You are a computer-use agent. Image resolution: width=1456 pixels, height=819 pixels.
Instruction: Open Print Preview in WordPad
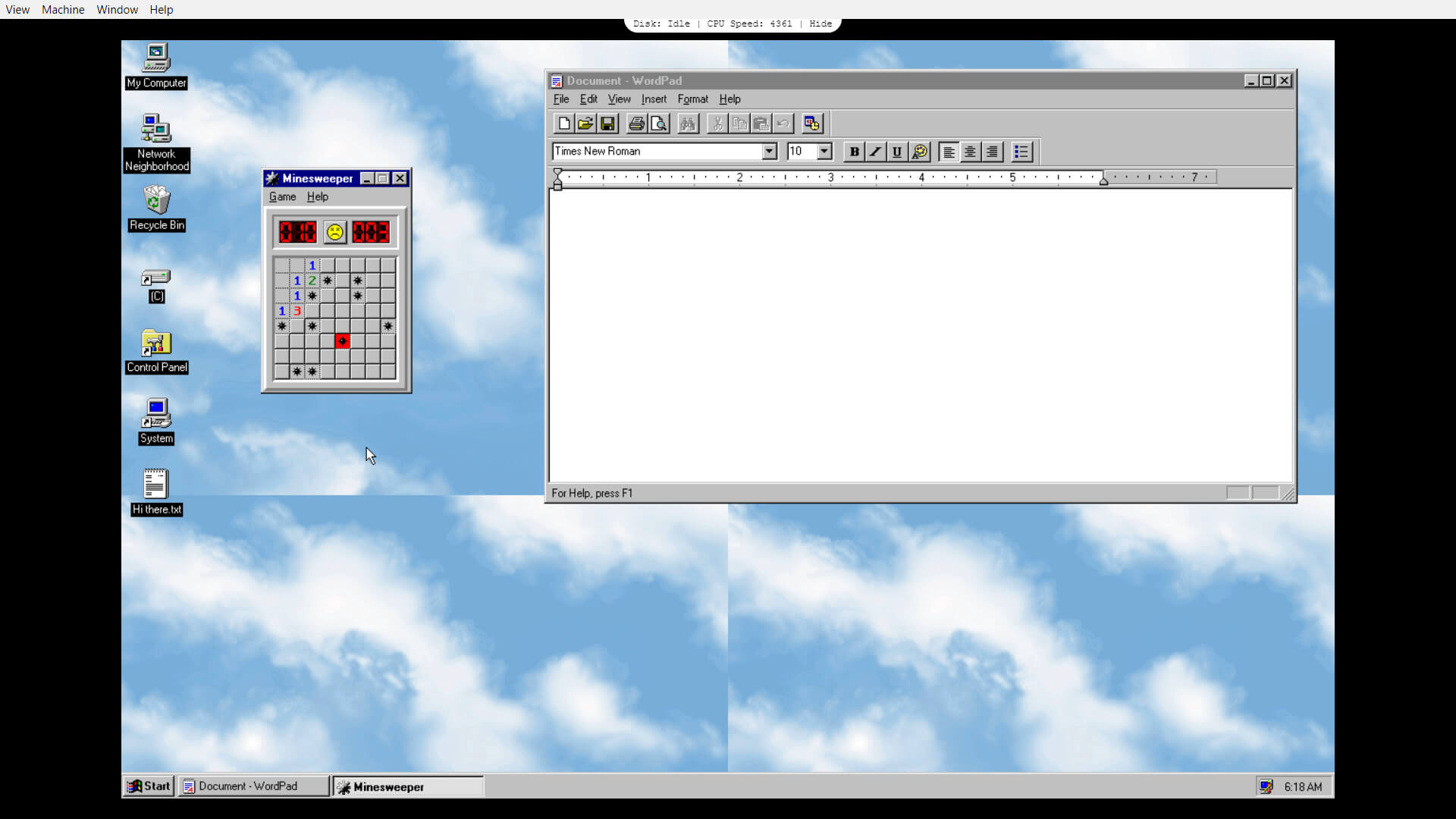click(x=659, y=124)
